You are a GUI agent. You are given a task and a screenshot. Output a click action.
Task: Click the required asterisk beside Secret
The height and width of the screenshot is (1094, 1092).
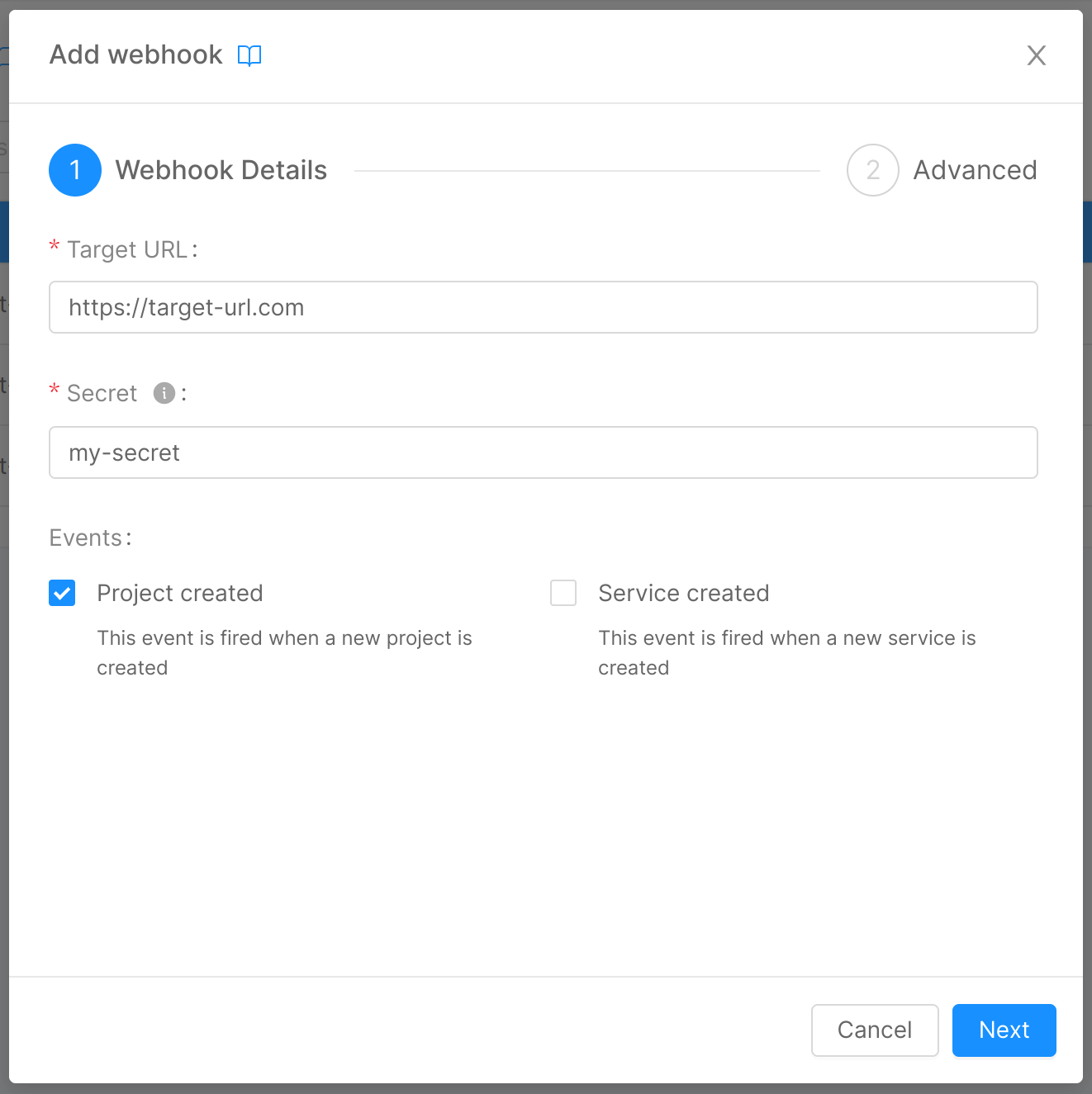pos(54,390)
